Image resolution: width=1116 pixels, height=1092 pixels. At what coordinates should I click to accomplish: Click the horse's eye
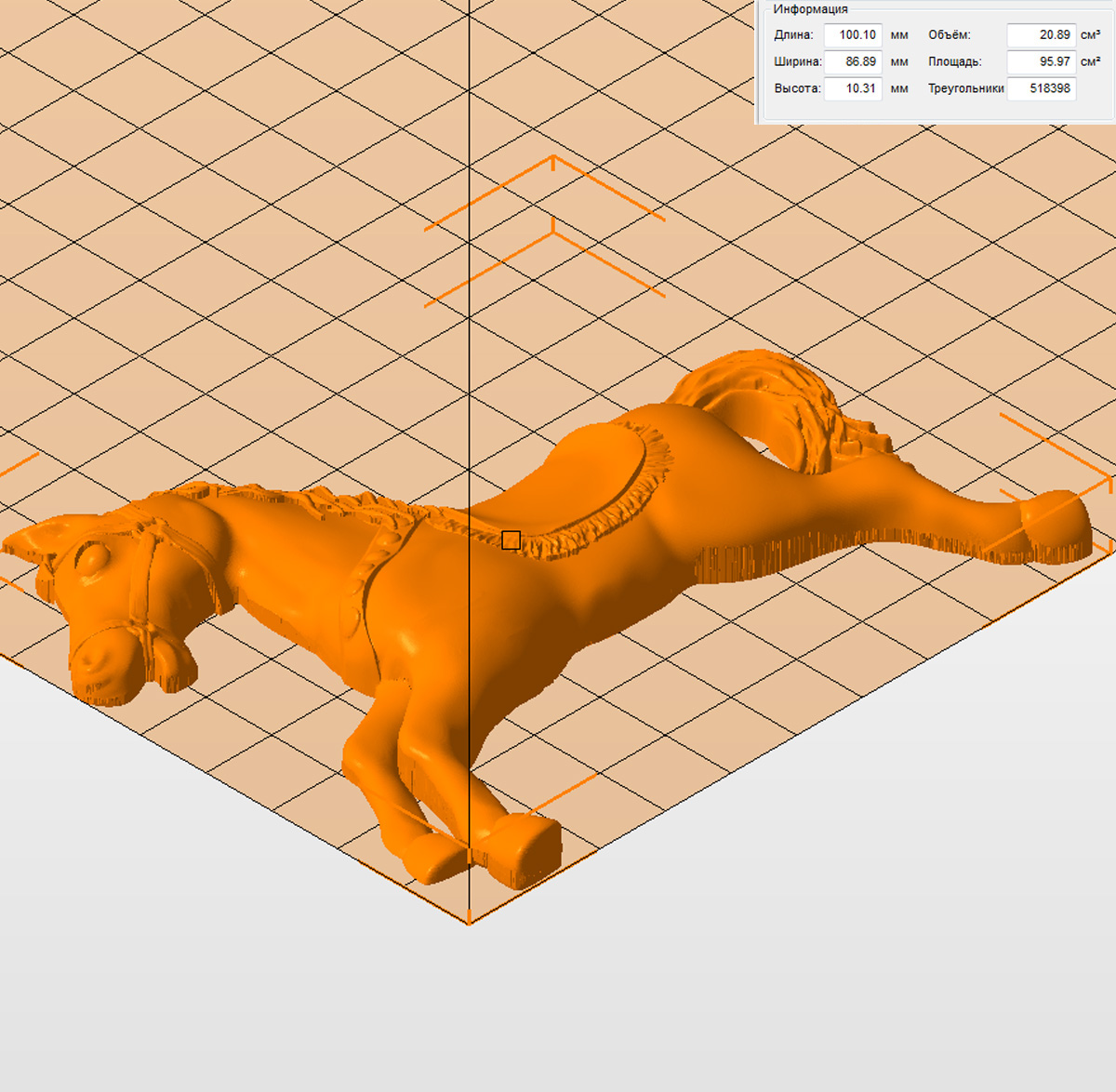click(x=94, y=556)
